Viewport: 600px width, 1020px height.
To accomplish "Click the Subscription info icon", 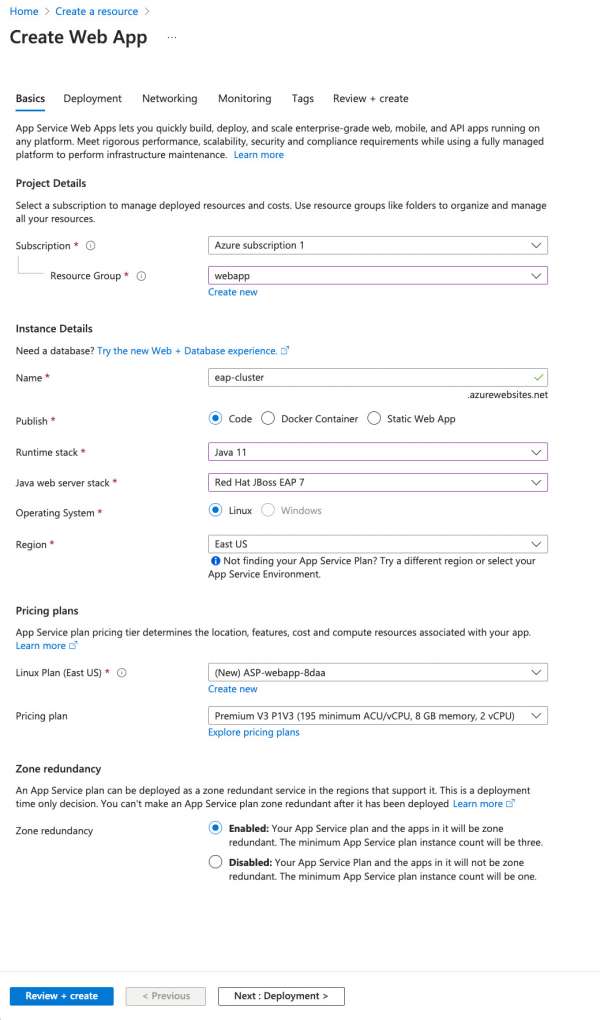I will point(91,246).
